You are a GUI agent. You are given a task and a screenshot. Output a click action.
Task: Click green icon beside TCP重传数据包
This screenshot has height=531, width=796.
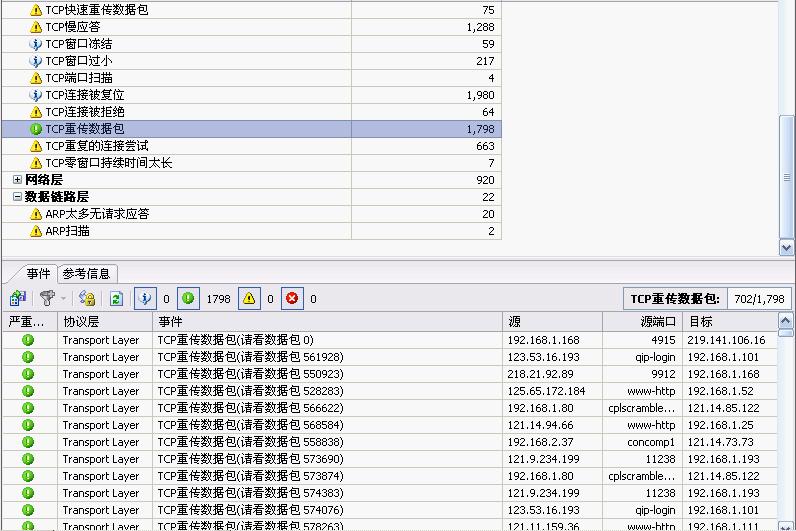click(36, 129)
